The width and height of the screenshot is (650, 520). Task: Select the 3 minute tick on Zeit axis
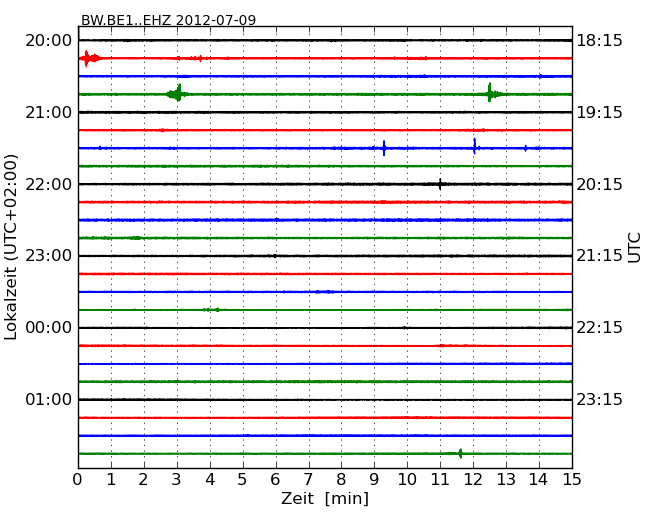[x=177, y=479]
